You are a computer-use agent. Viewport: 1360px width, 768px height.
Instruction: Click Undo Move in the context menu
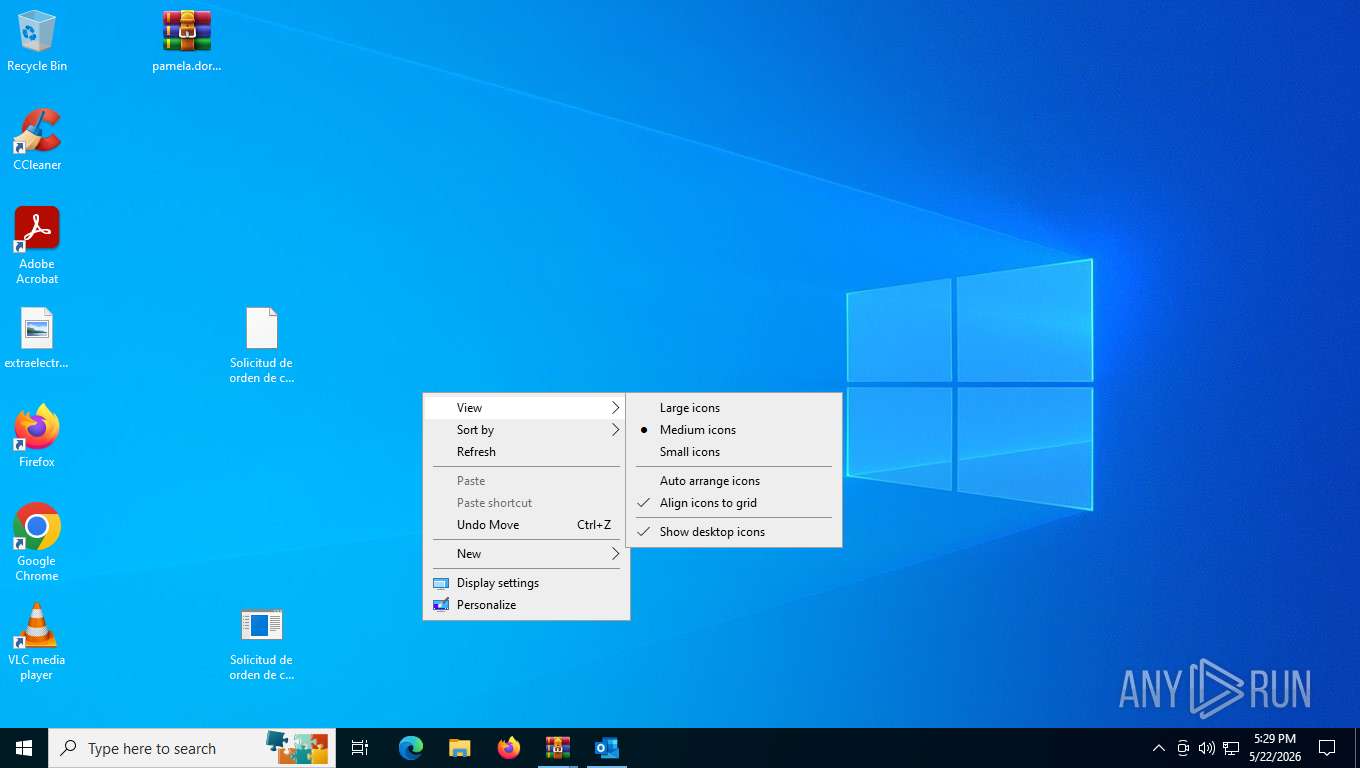526,525
